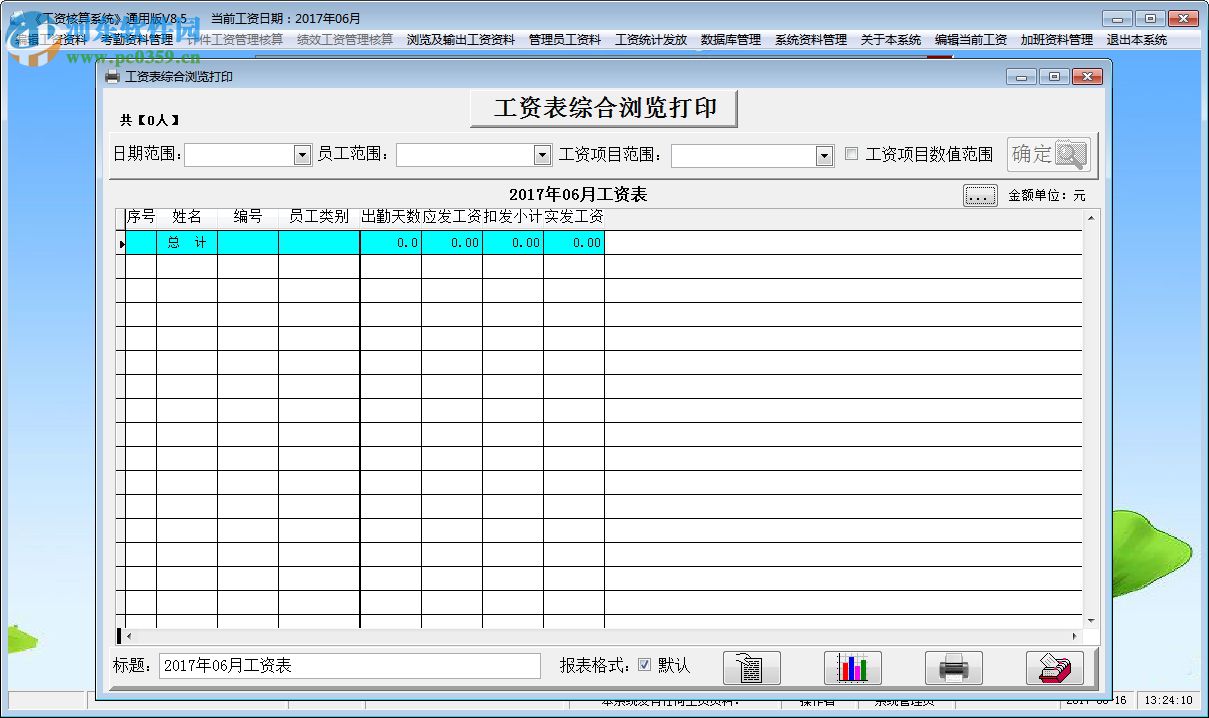Screen dimensions: 1209x718
Task: Click the 员工类别 column header
Action: point(319,216)
